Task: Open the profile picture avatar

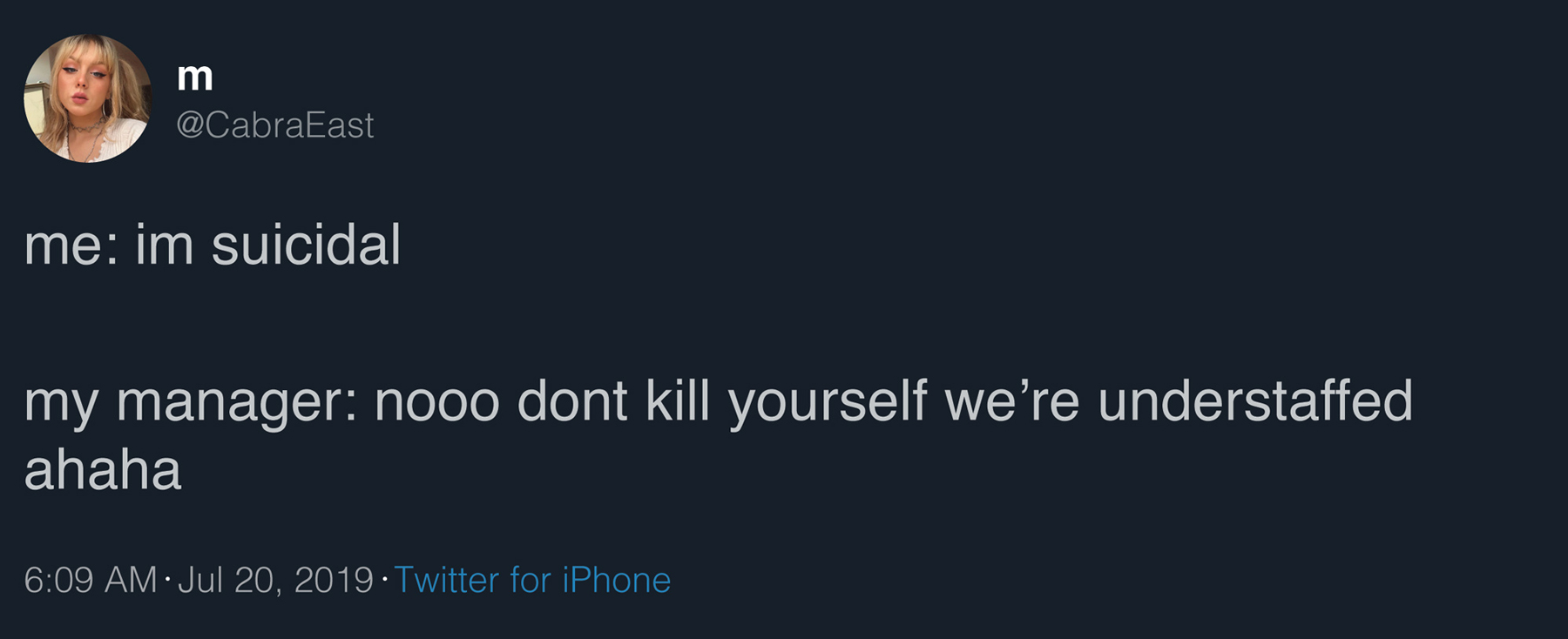Action: 87,98
